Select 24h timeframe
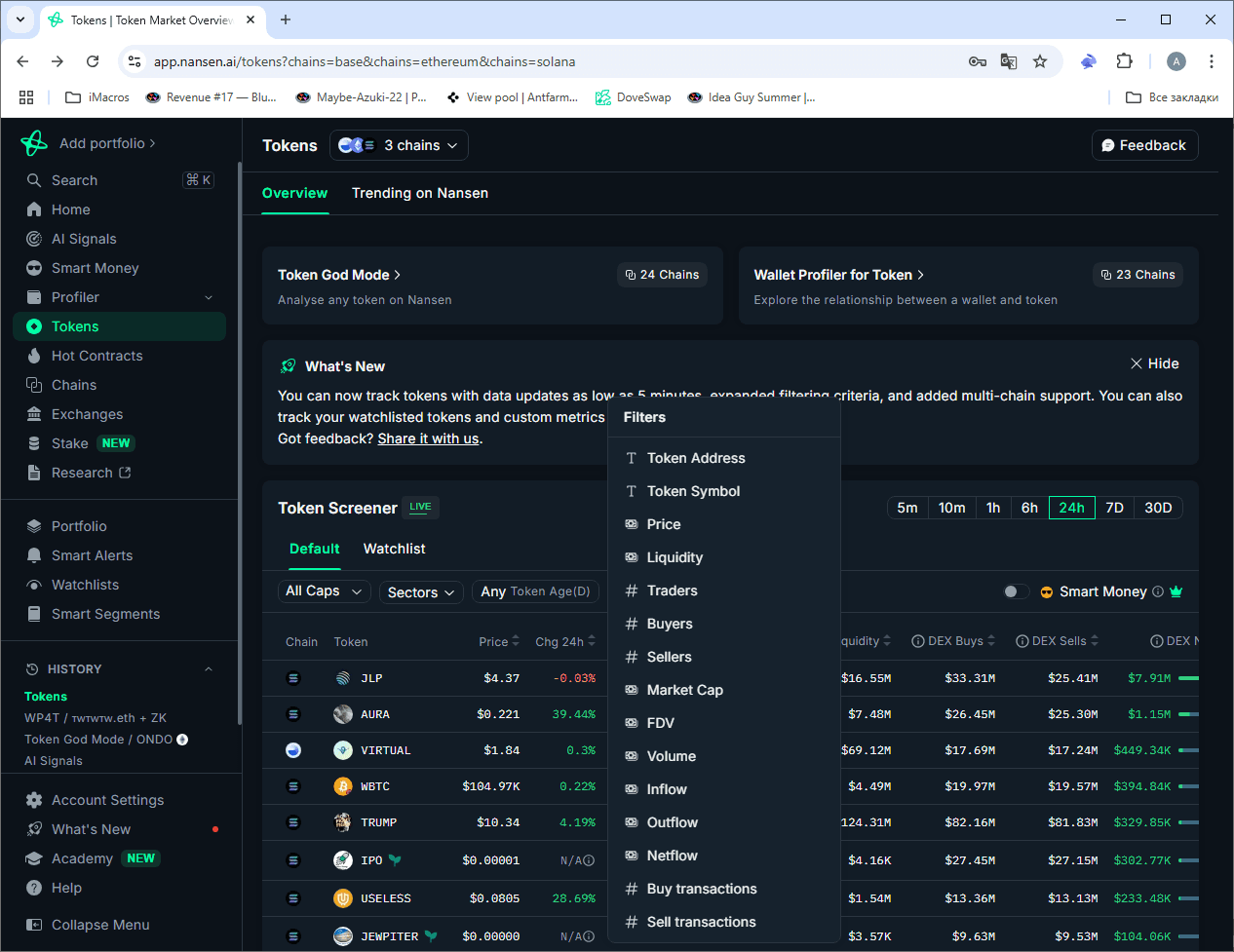1234x952 pixels. tap(1072, 508)
